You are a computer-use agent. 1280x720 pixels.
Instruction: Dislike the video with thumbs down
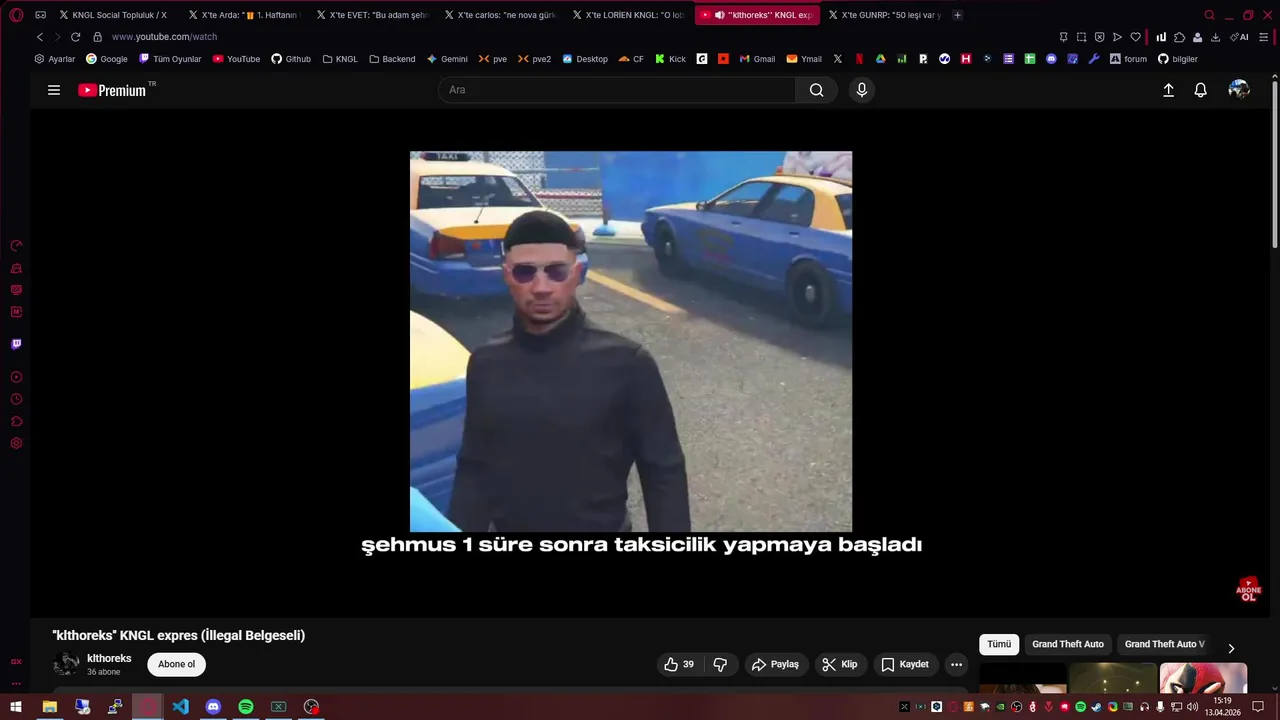pyautogui.click(x=720, y=664)
